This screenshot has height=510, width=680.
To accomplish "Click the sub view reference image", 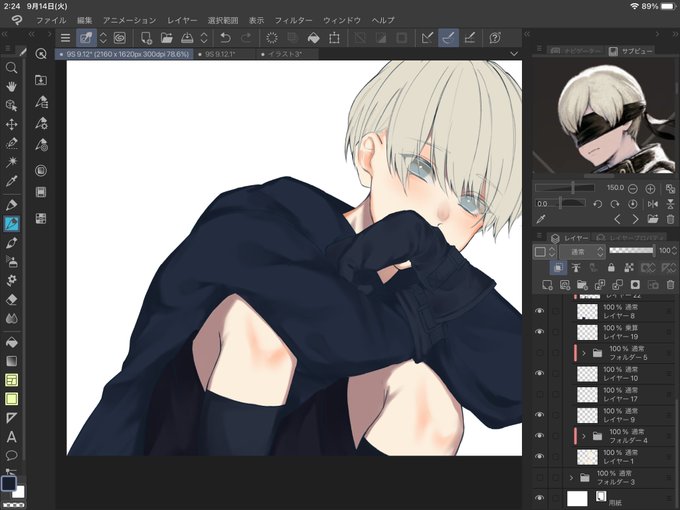I will pos(604,117).
